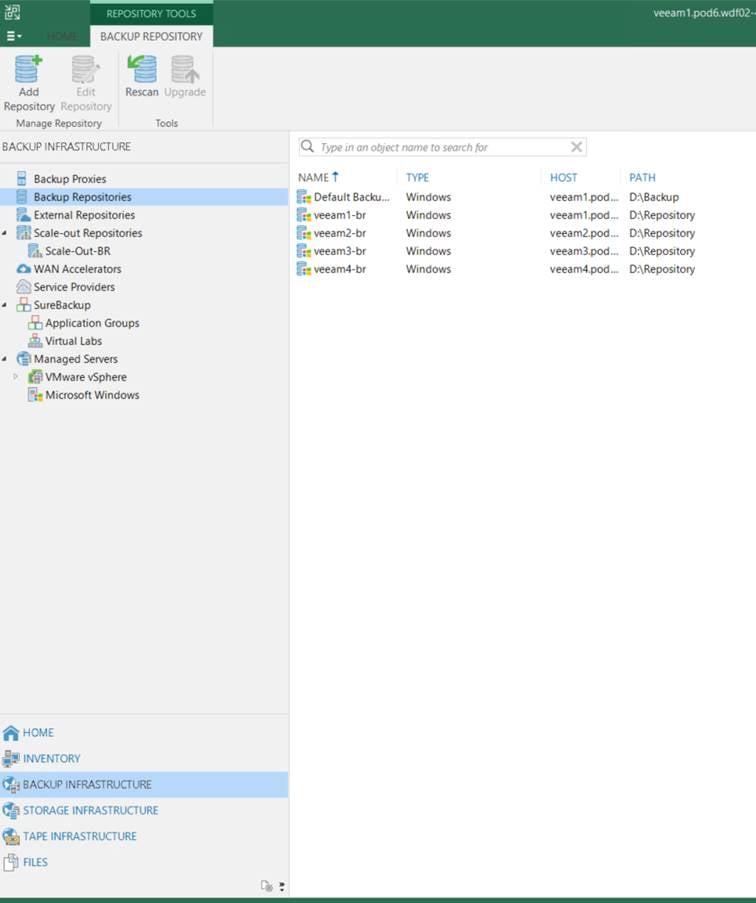The width and height of the screenshot is (756, 903).
Task: Open the Service Providers node
Action: click(74, 287)
